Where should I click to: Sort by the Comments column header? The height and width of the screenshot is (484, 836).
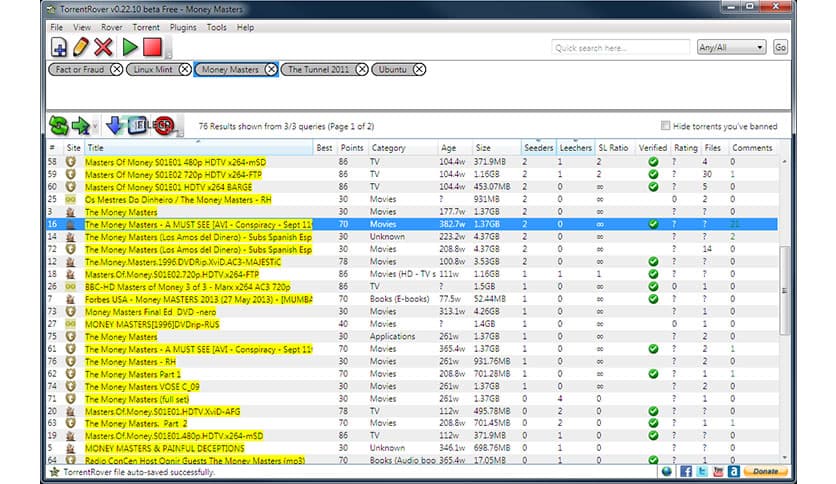coord(752,148)
